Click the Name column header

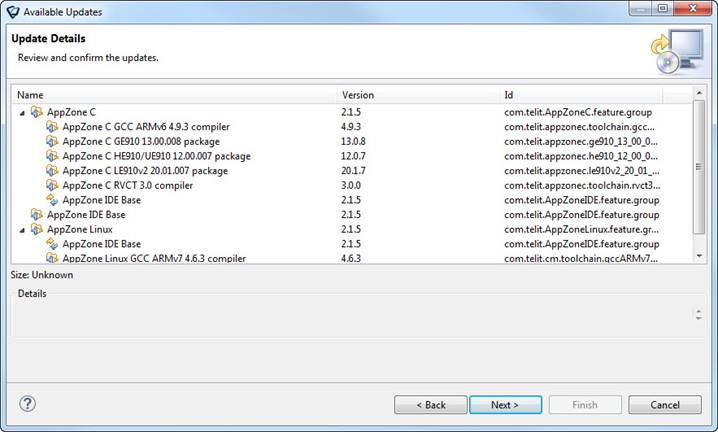[174, 95]
